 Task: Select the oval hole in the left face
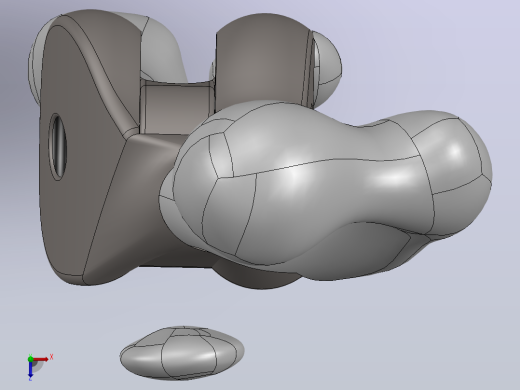click(x=58, y=147)
